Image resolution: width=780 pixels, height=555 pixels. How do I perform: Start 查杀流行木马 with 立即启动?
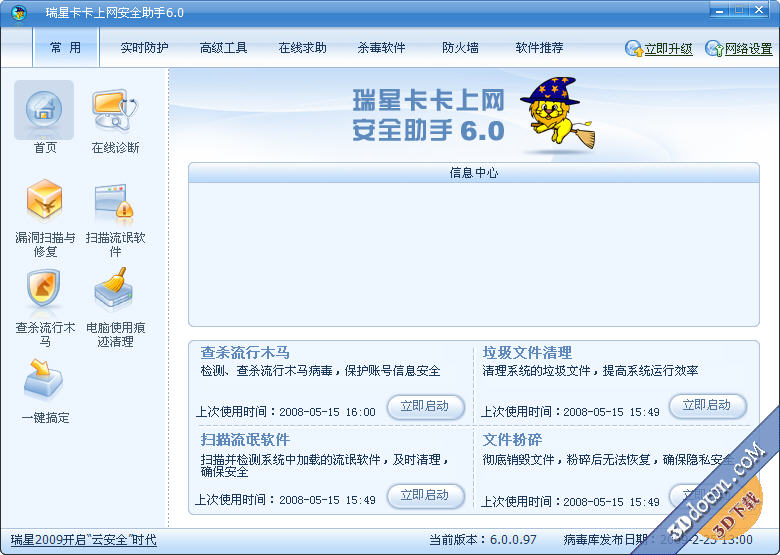[x=425, y=407]
